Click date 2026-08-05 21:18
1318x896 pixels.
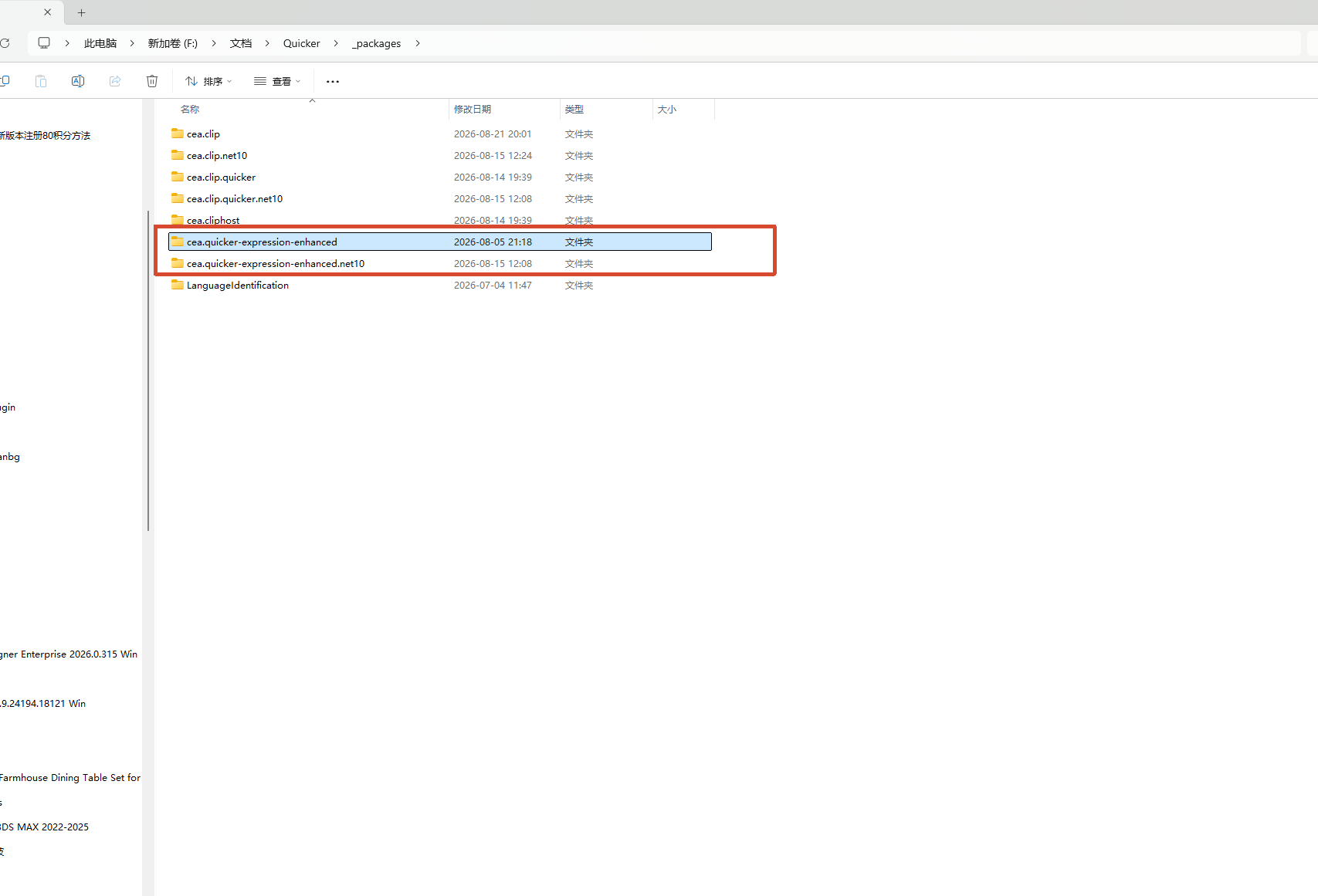click(x=493, y=242)
